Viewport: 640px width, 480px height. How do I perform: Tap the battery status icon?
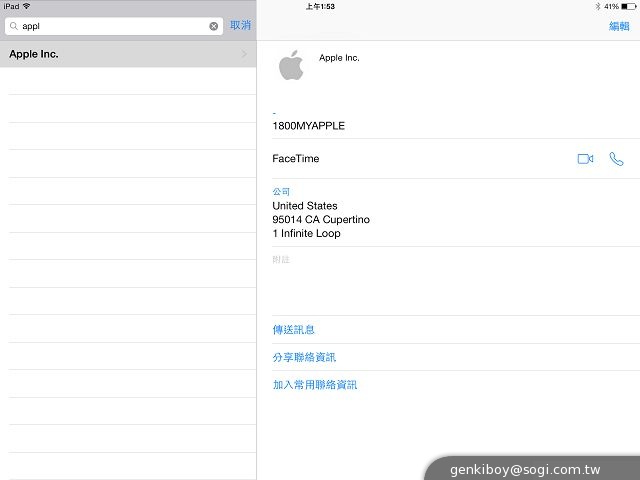[629, 7]
